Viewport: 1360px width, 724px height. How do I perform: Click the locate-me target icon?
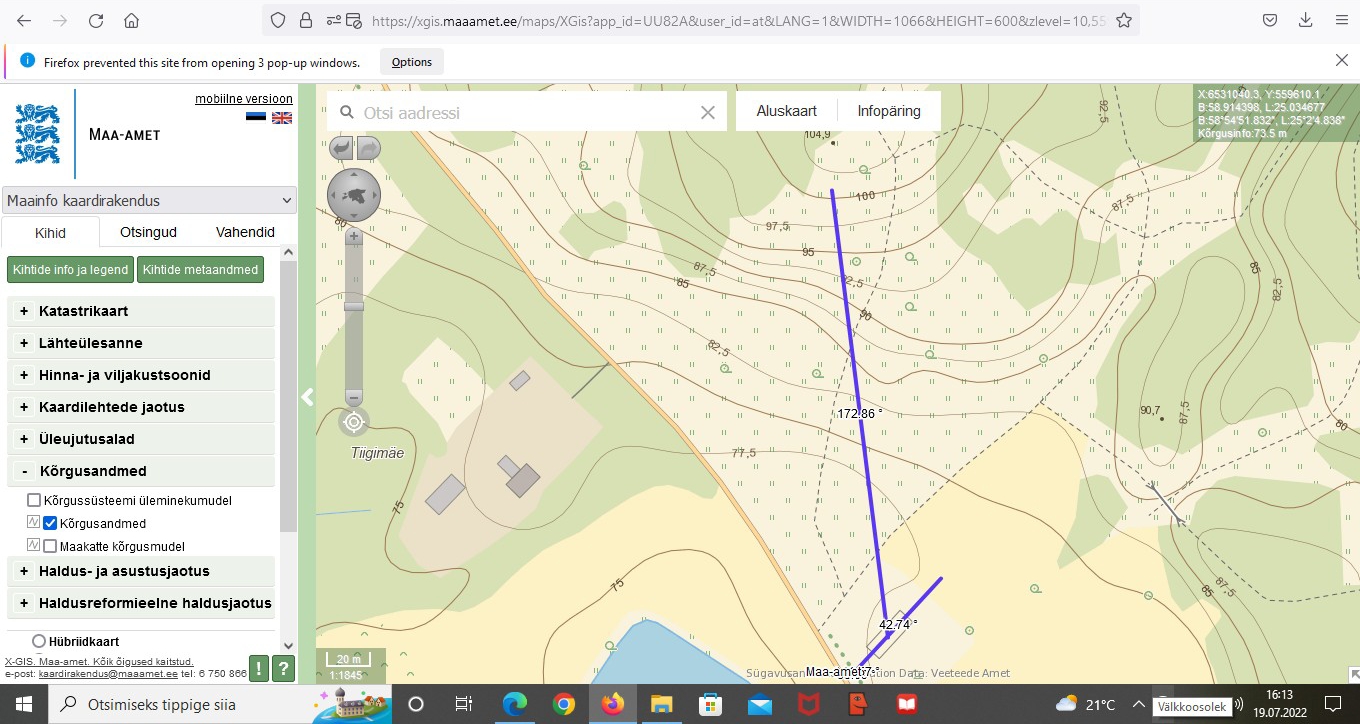point(354,422)
